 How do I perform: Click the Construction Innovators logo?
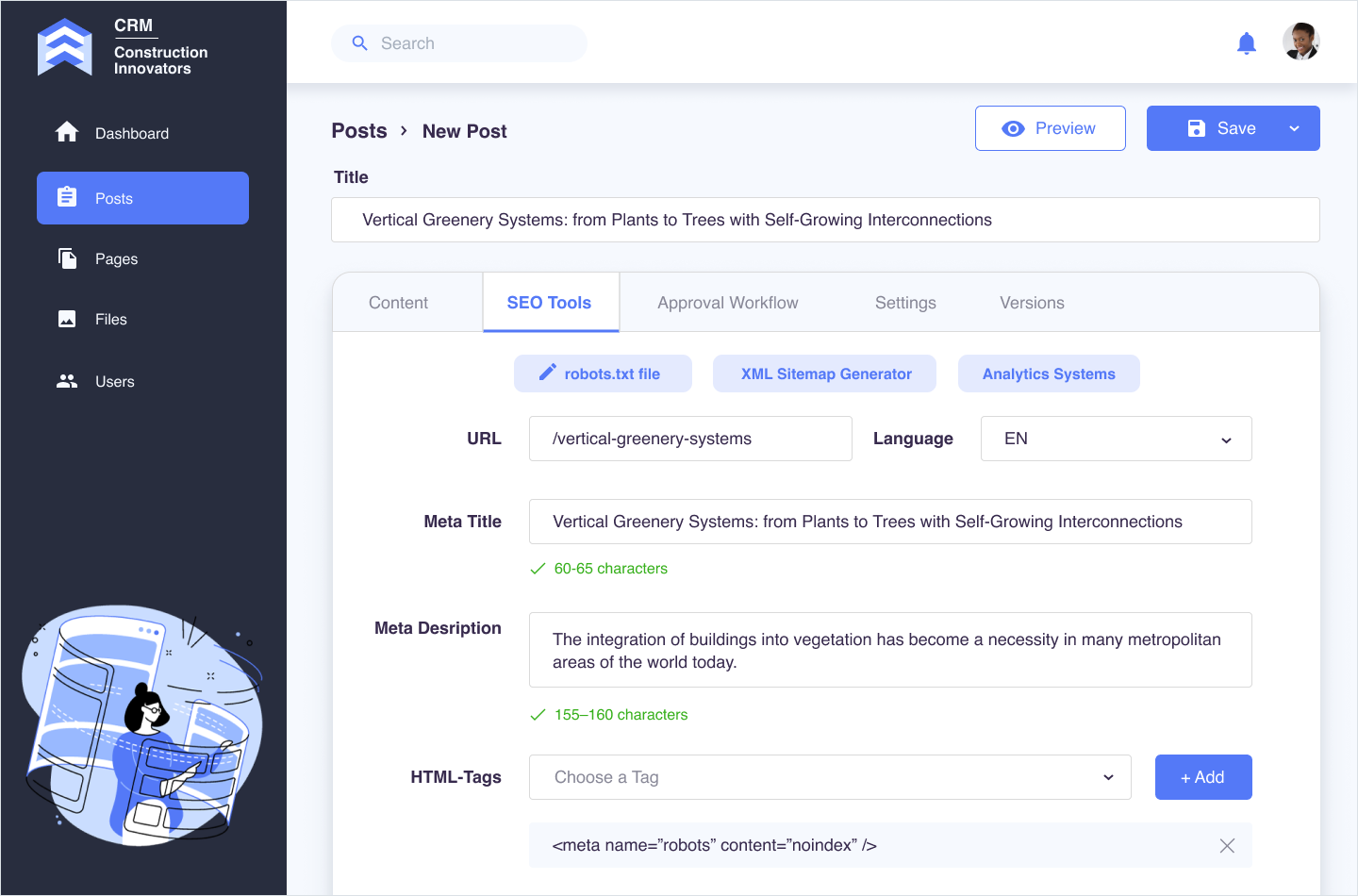[65, 46]
